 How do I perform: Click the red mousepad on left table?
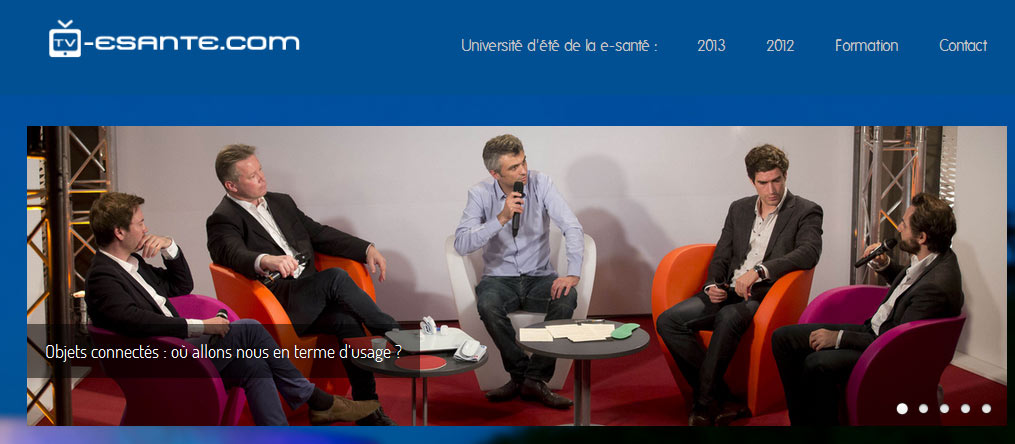420,362
